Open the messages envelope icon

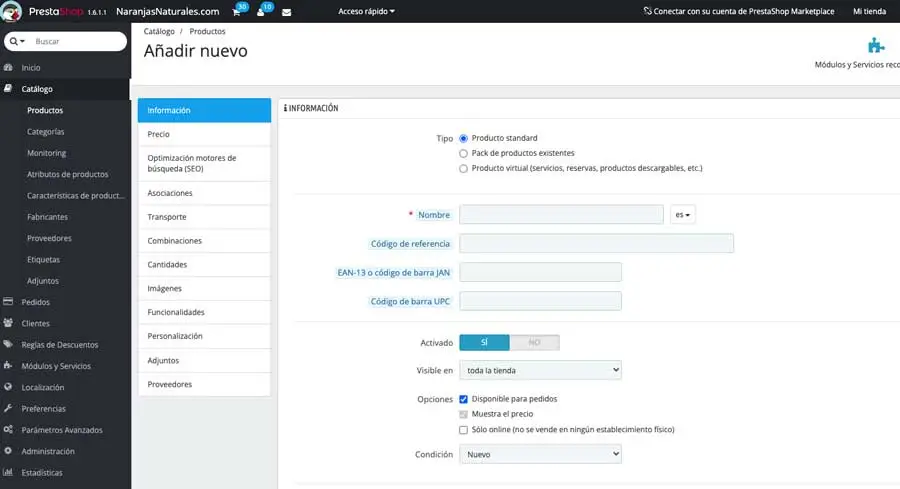tap(287, 12)
